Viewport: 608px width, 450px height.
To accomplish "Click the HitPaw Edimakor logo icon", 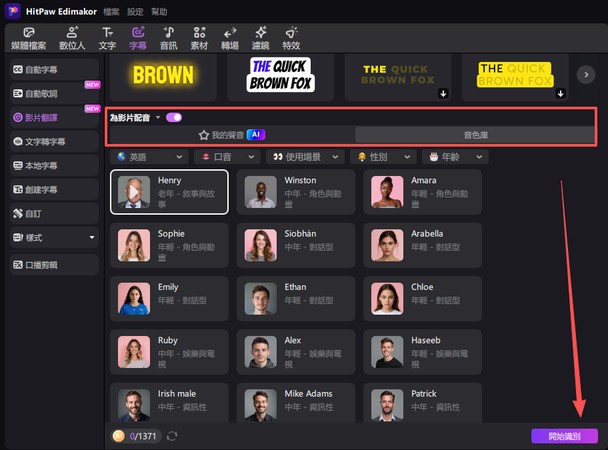I will [x=12, y=11].
